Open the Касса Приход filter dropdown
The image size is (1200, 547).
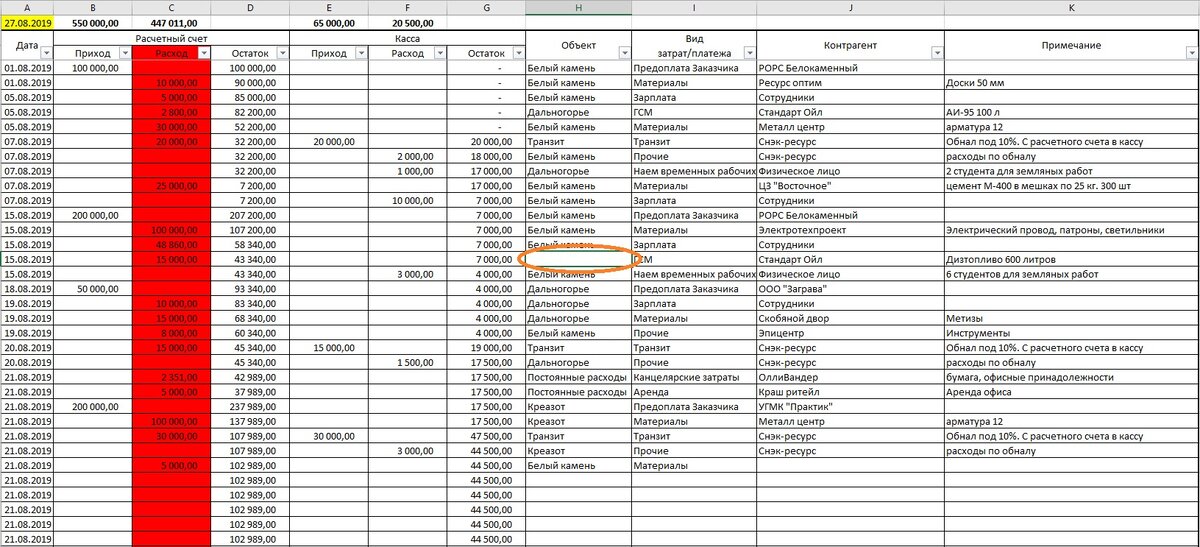pyautogui.click(x=360, y=53)
